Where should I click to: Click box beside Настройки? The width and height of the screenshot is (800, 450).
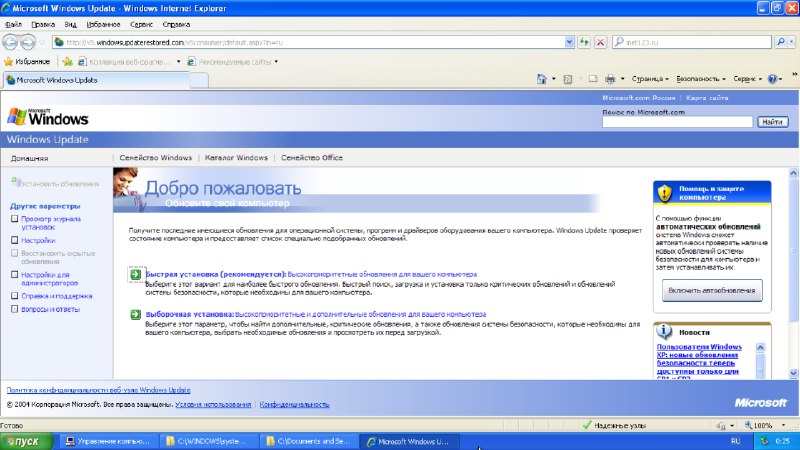click(14, 240)
